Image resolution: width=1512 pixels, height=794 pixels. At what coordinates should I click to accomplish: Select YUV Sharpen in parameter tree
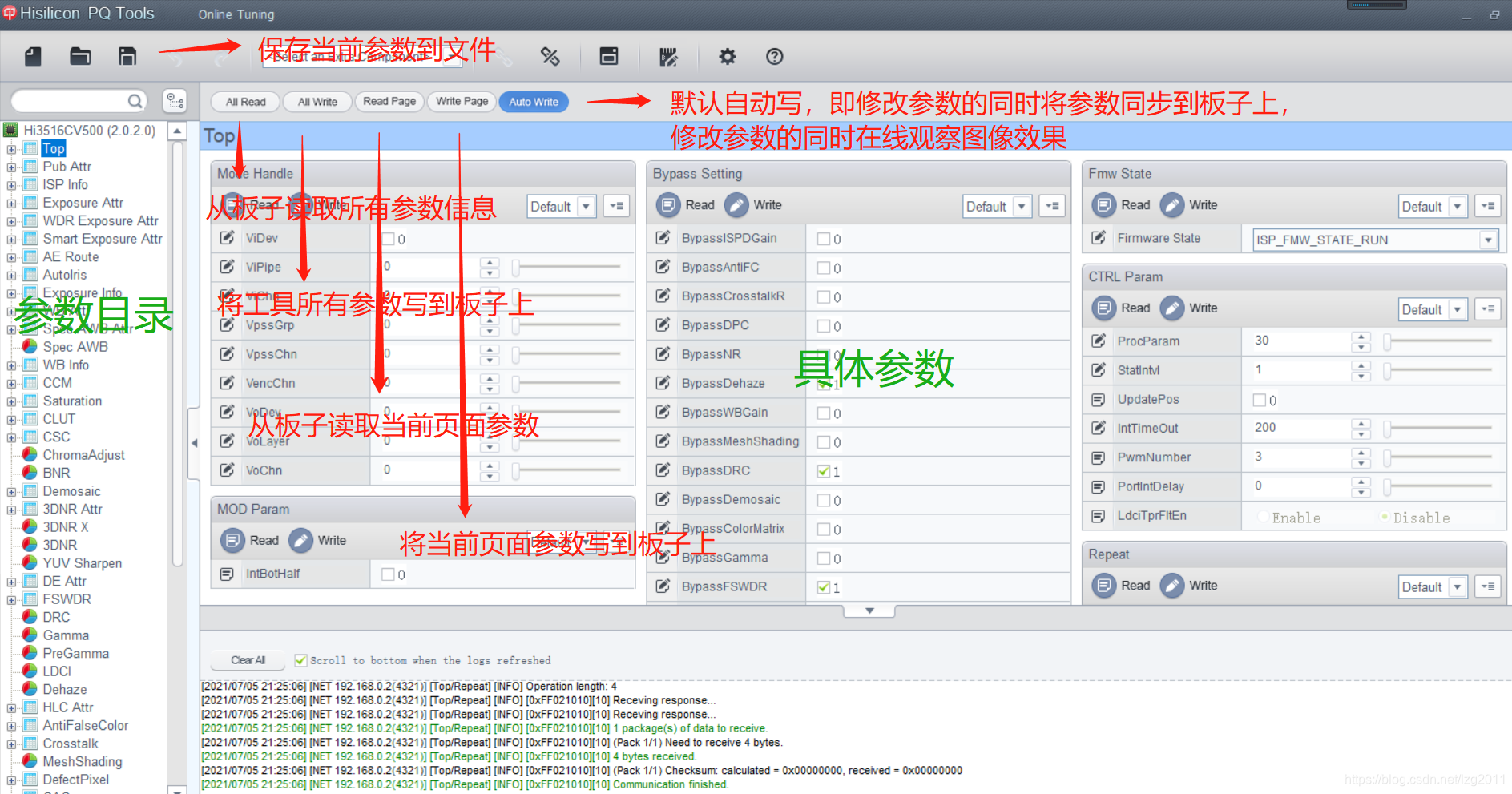click(82, 563)
